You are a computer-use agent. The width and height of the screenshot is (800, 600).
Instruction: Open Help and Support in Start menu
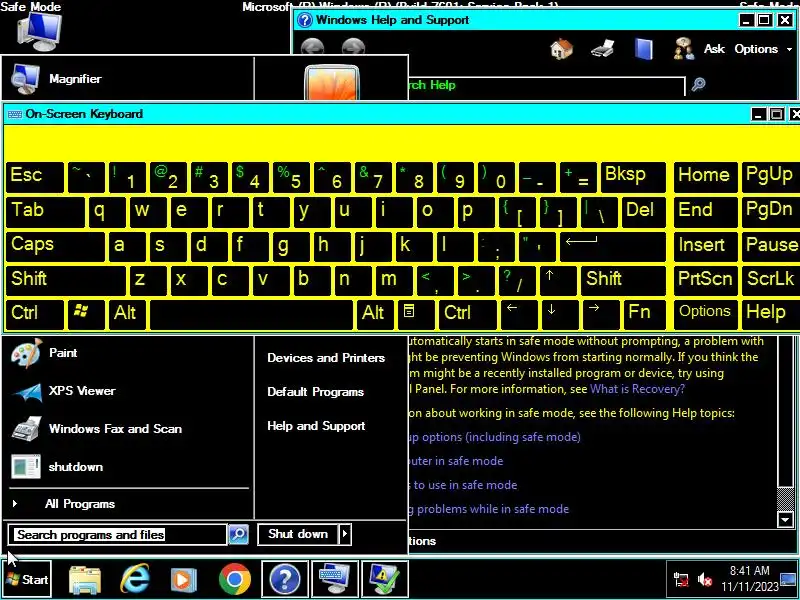pos(316,426)
